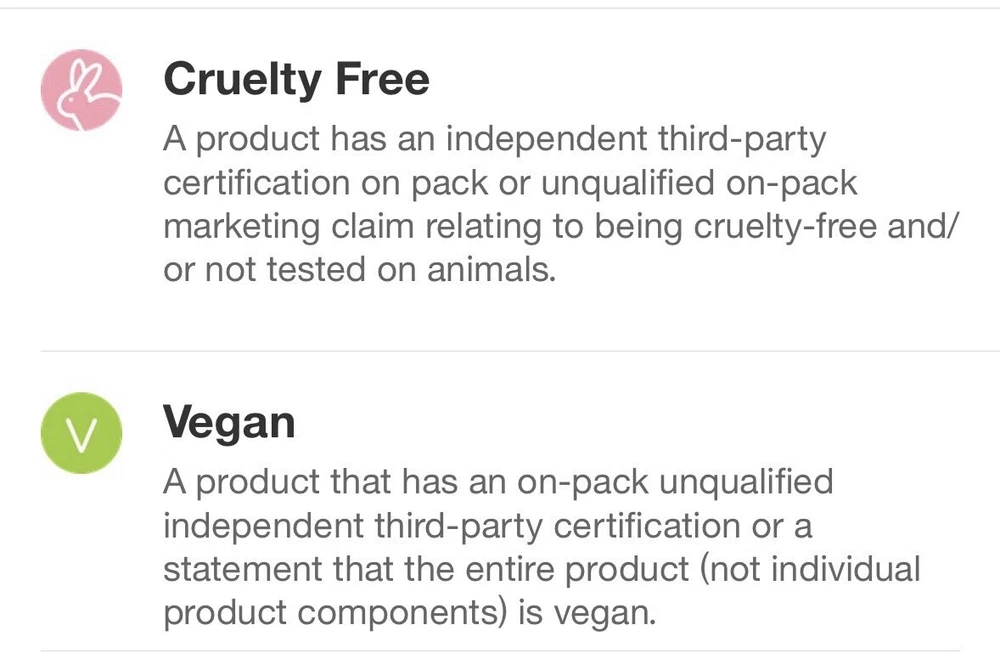Select the Vegan heading
Image resolution: width=1000 pixels, height=670 pixels.
point(229,423)
